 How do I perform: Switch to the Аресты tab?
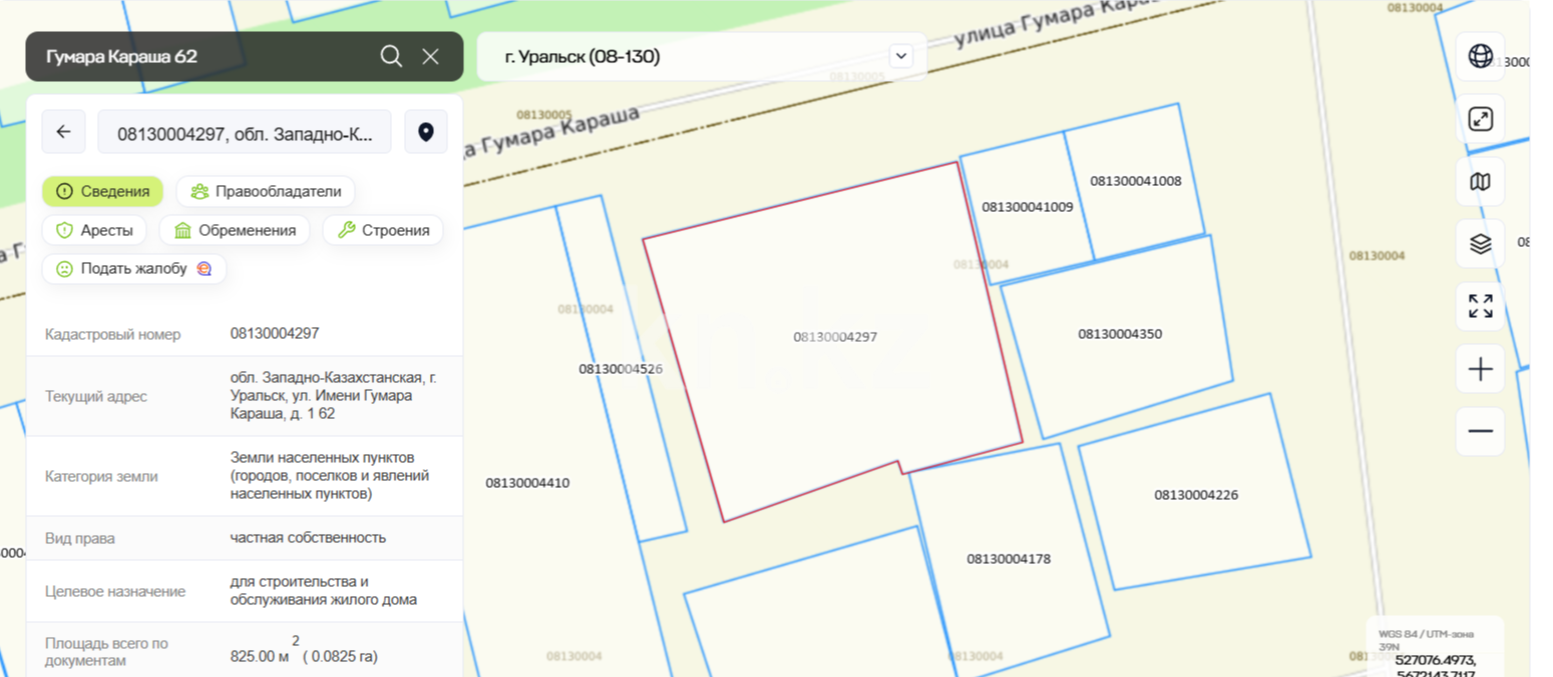click(x=95, y=230)
